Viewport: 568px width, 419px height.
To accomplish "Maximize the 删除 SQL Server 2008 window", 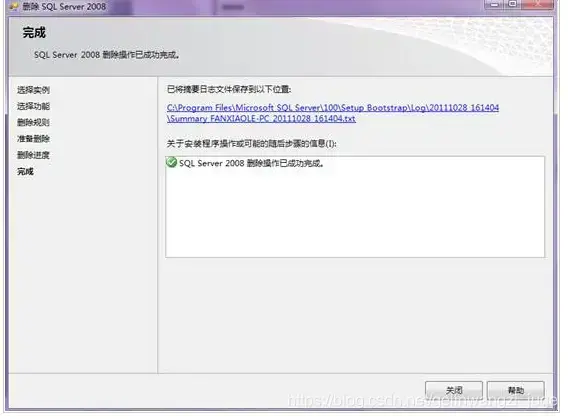I will coord(513,4).
